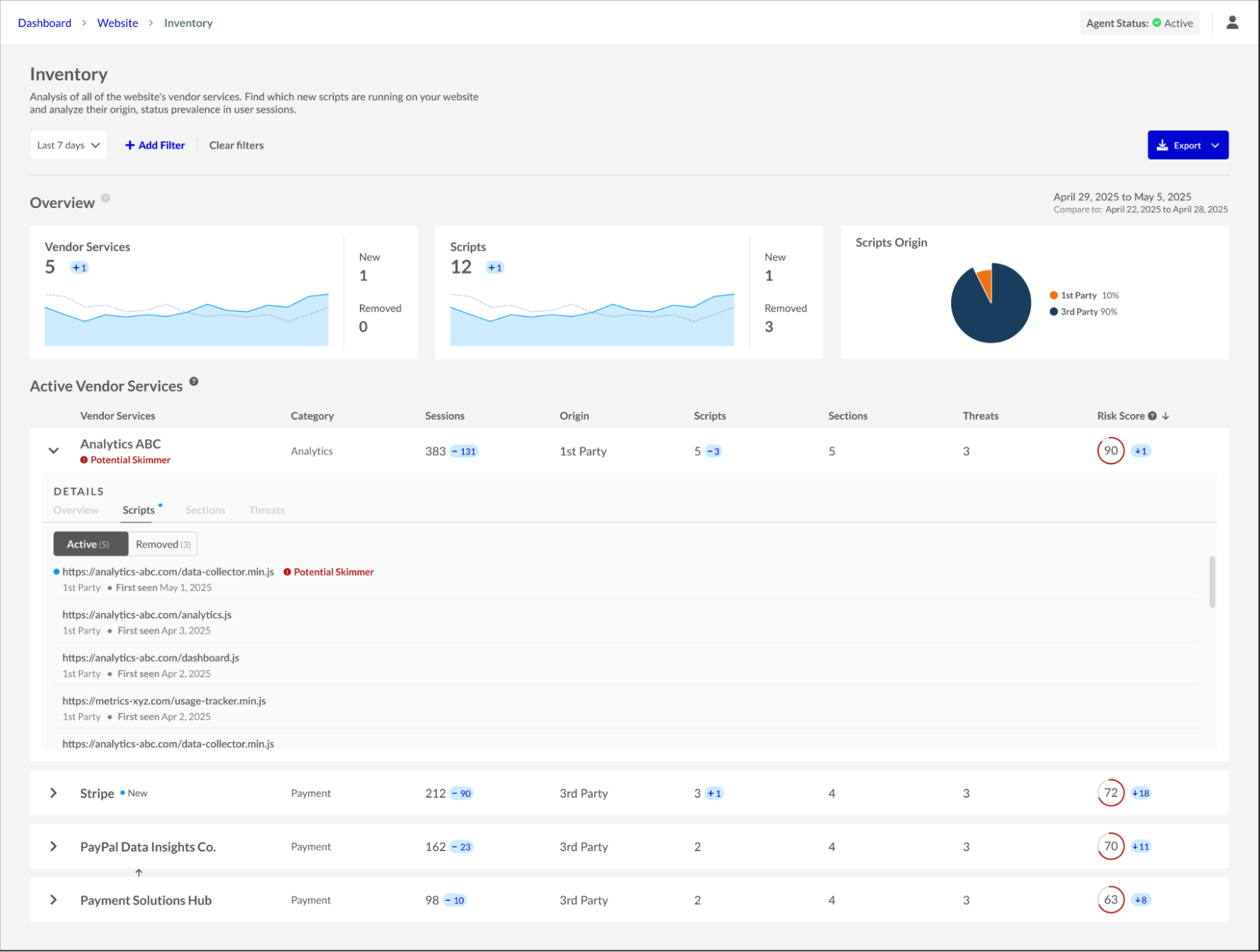This screenshot has width=1260, height=952.
Task: Open the Last 7 days date range dropdown
Action: coord(68,144)
